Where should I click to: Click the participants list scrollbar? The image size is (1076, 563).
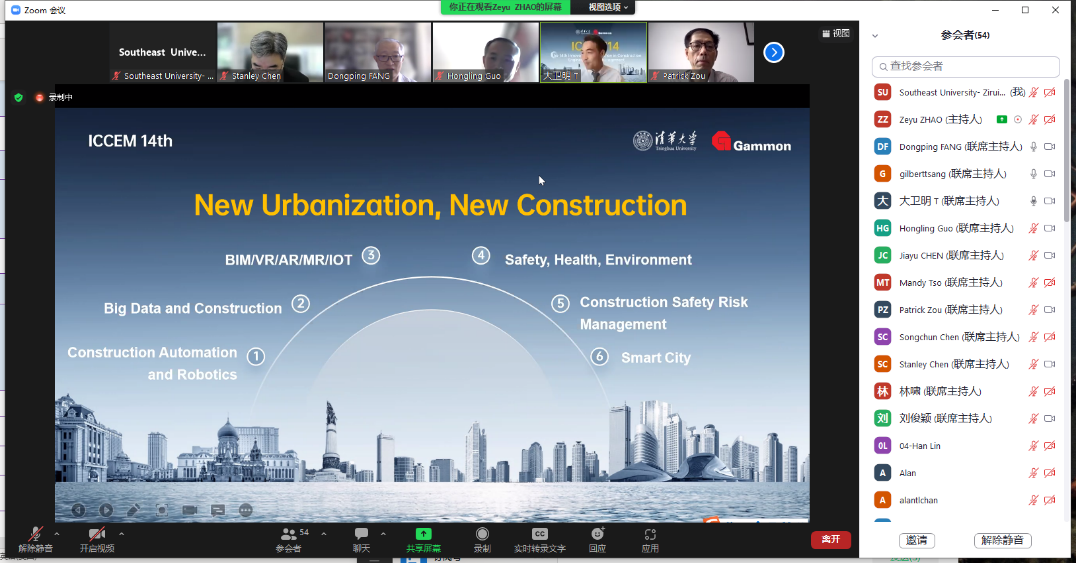click(1066, 151)
